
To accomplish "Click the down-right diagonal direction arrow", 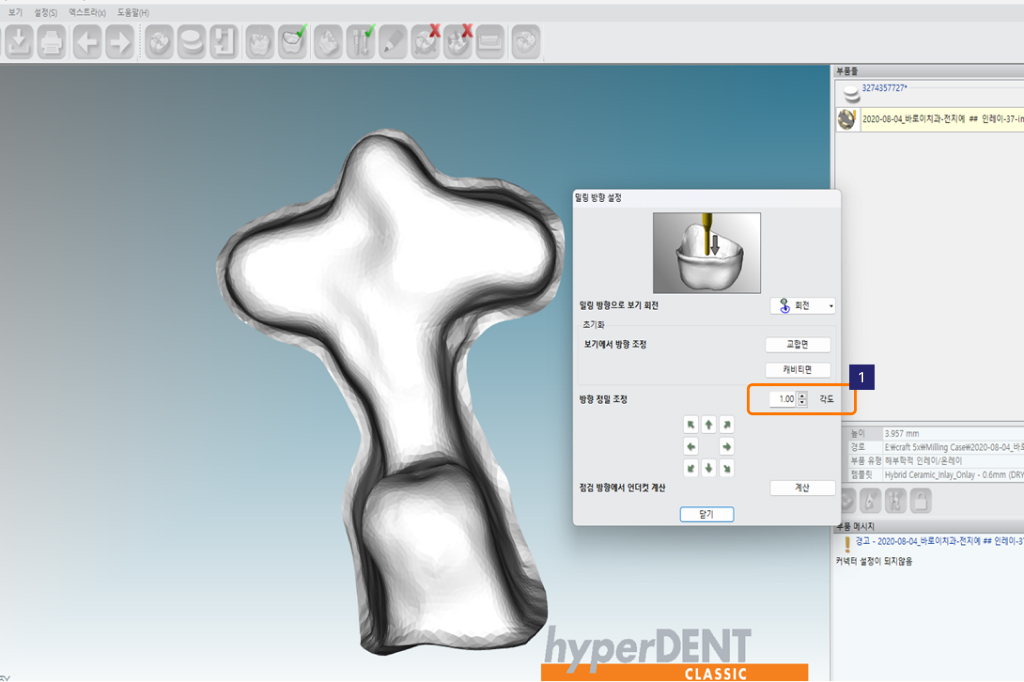I will coord(727,467).
